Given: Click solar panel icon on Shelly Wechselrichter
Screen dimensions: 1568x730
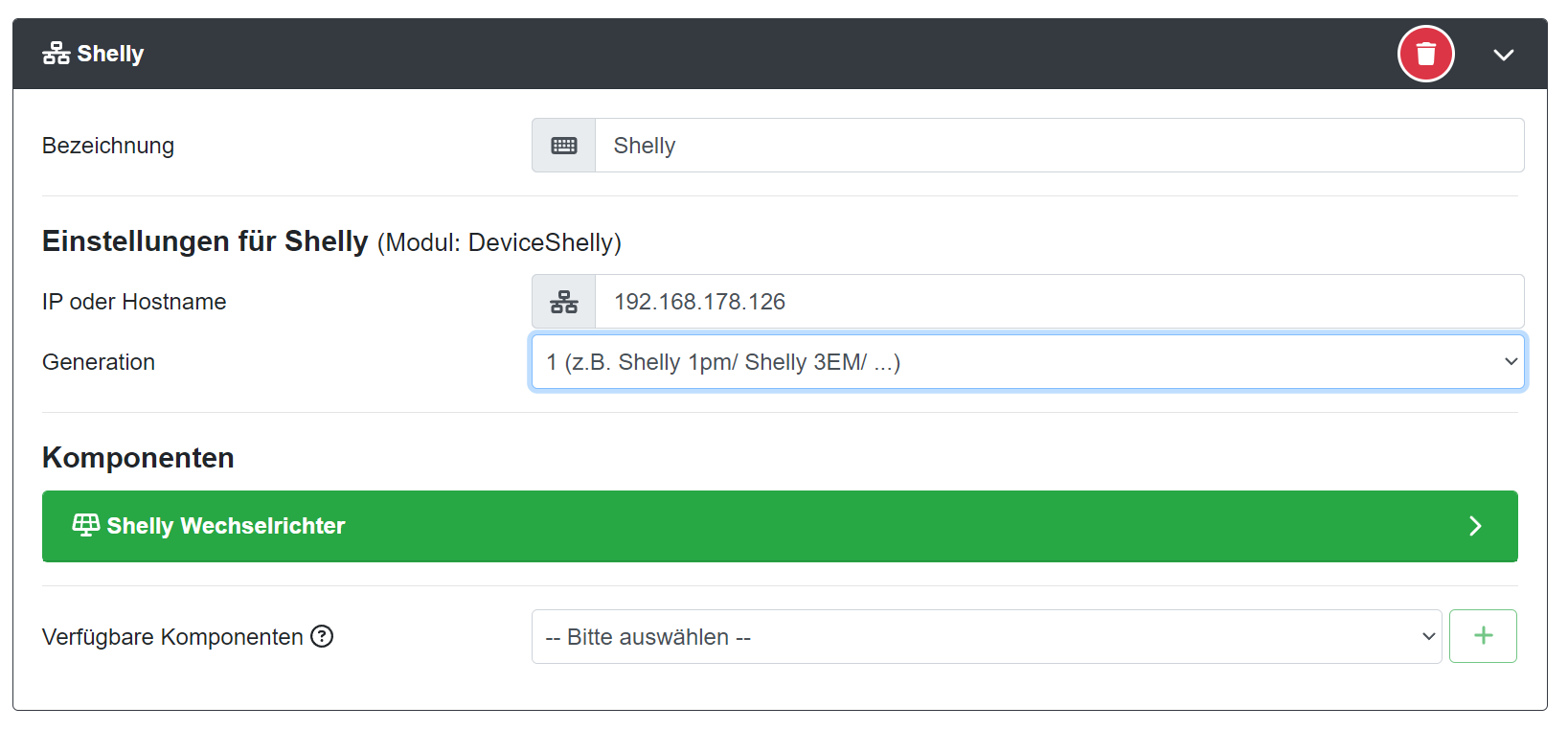Looking at the screenshot, I should pyautogui.click(x=86, y=525).
